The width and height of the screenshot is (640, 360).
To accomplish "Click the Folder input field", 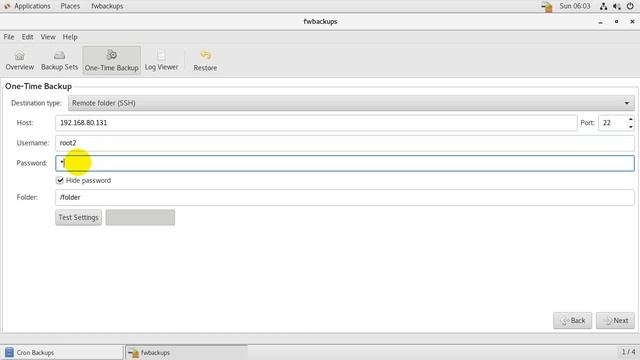I will point(345,197).
